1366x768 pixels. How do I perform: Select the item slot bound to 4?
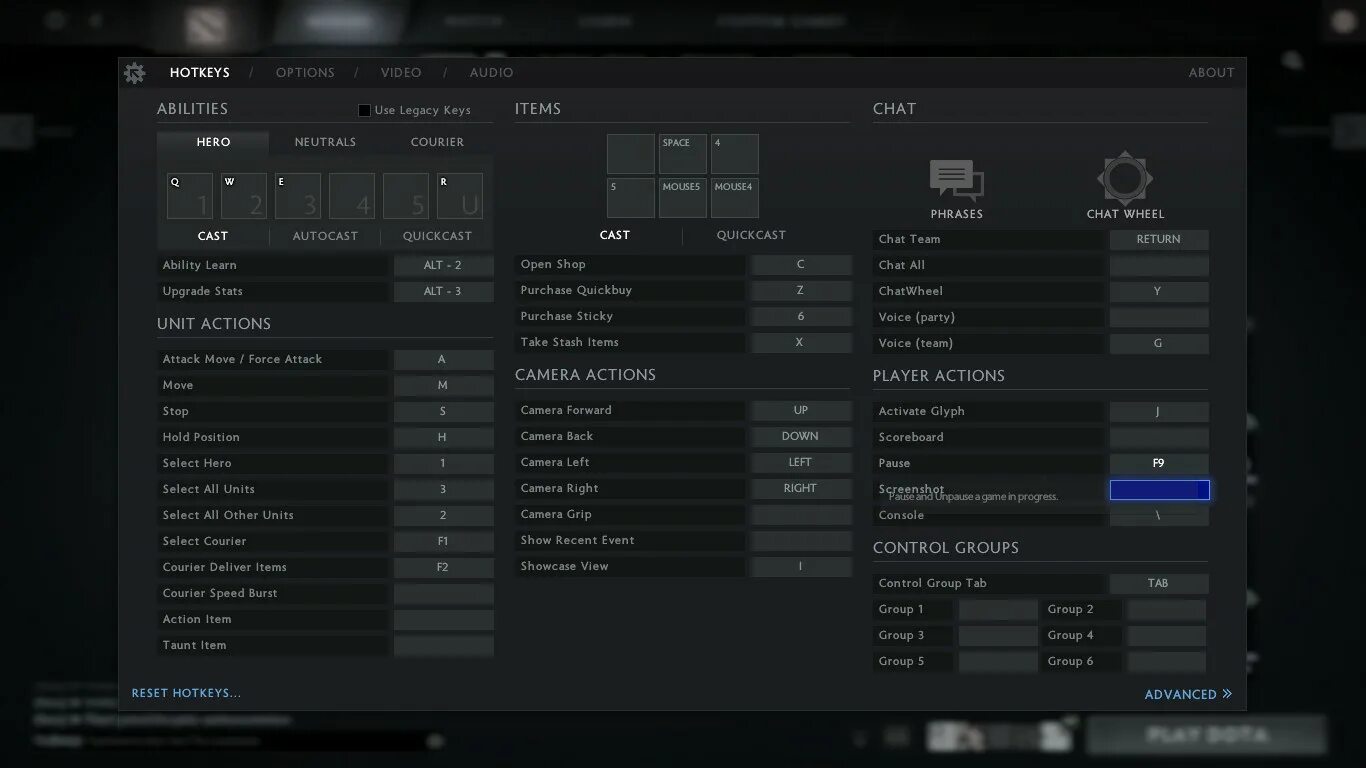[x=735, y=154]
